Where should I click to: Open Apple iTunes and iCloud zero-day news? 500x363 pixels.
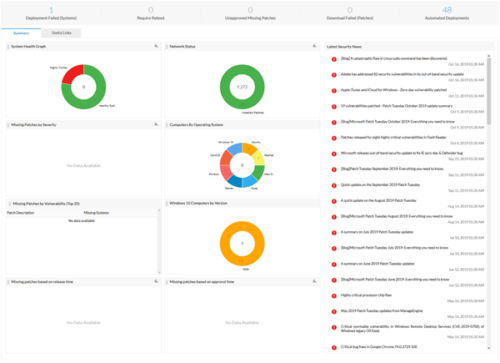pyautogui.click(x=393, y=90)
